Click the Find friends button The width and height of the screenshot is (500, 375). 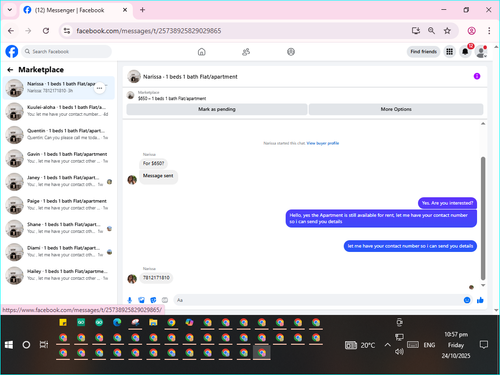pyautogui.click(x=423, y=52)
